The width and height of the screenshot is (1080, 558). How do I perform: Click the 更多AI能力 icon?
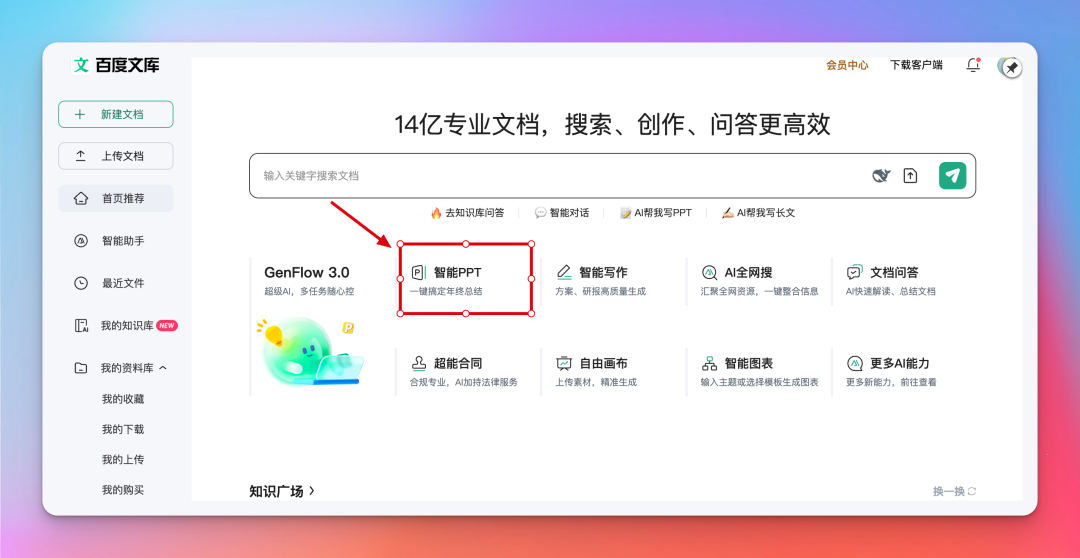(x=855, y=363)
